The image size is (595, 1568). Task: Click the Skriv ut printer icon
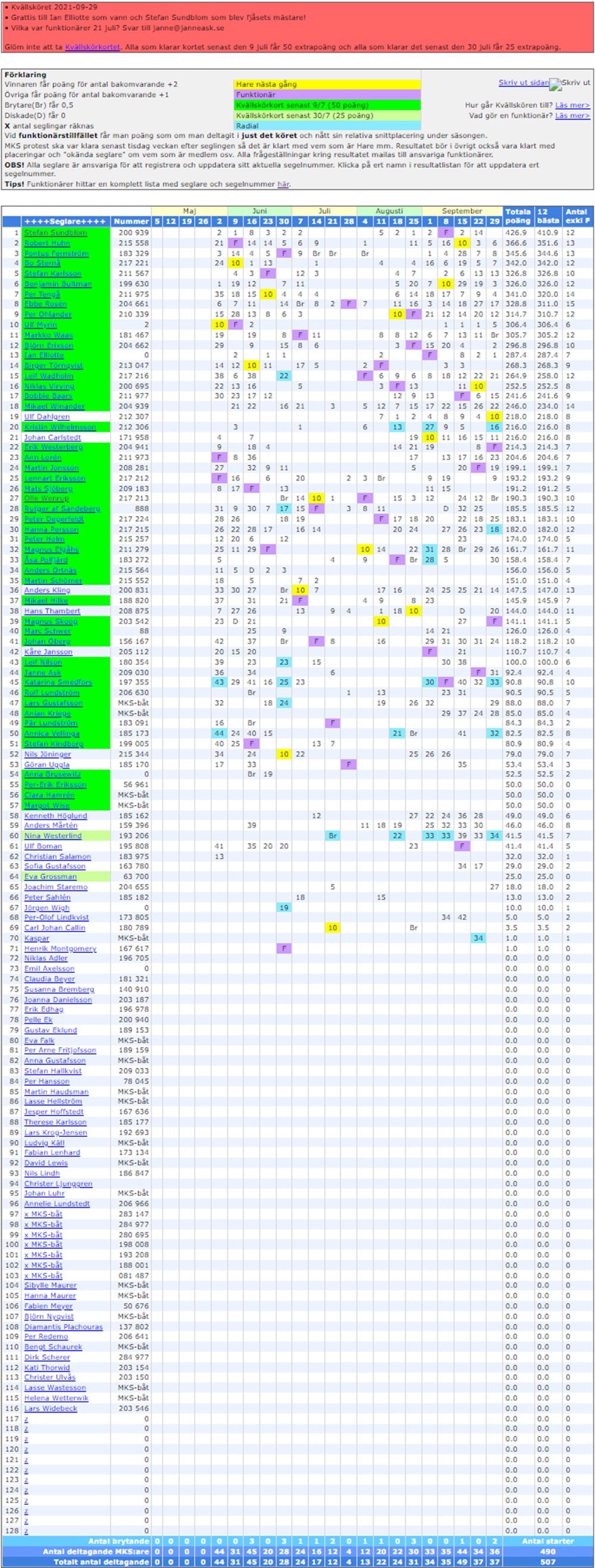[x=556, y=84]
